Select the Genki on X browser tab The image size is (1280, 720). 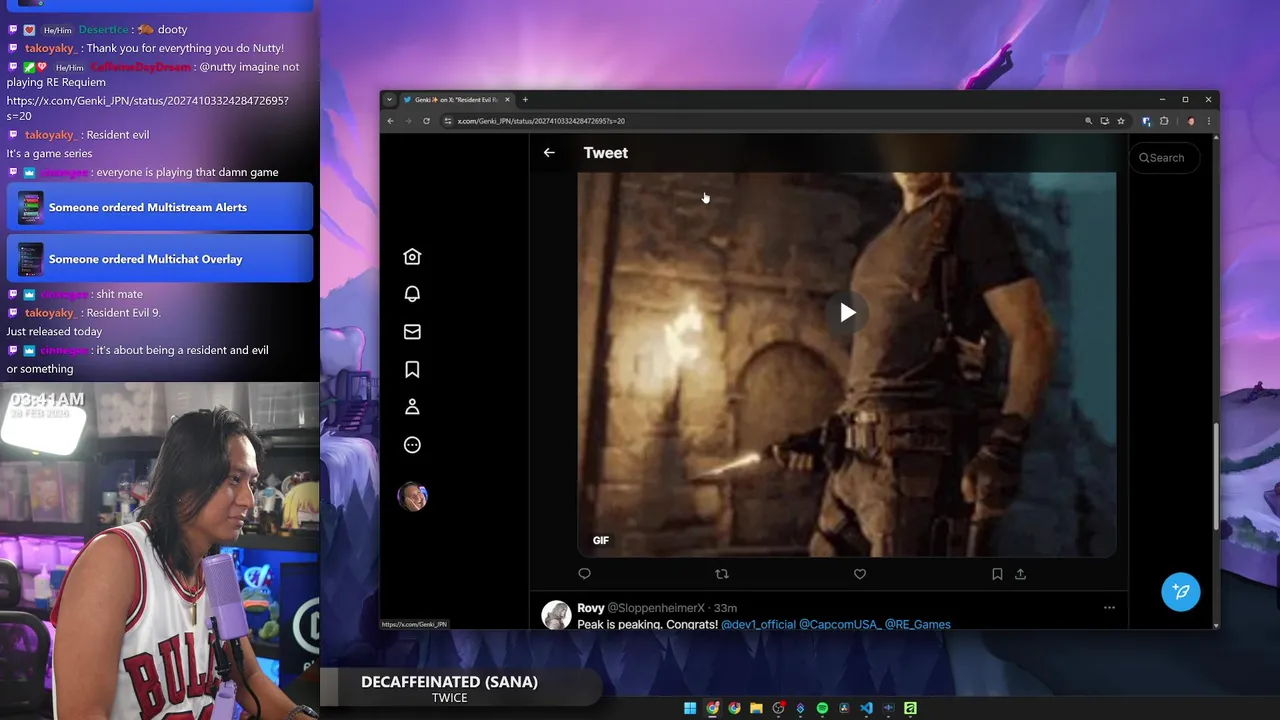coord(457,100)
